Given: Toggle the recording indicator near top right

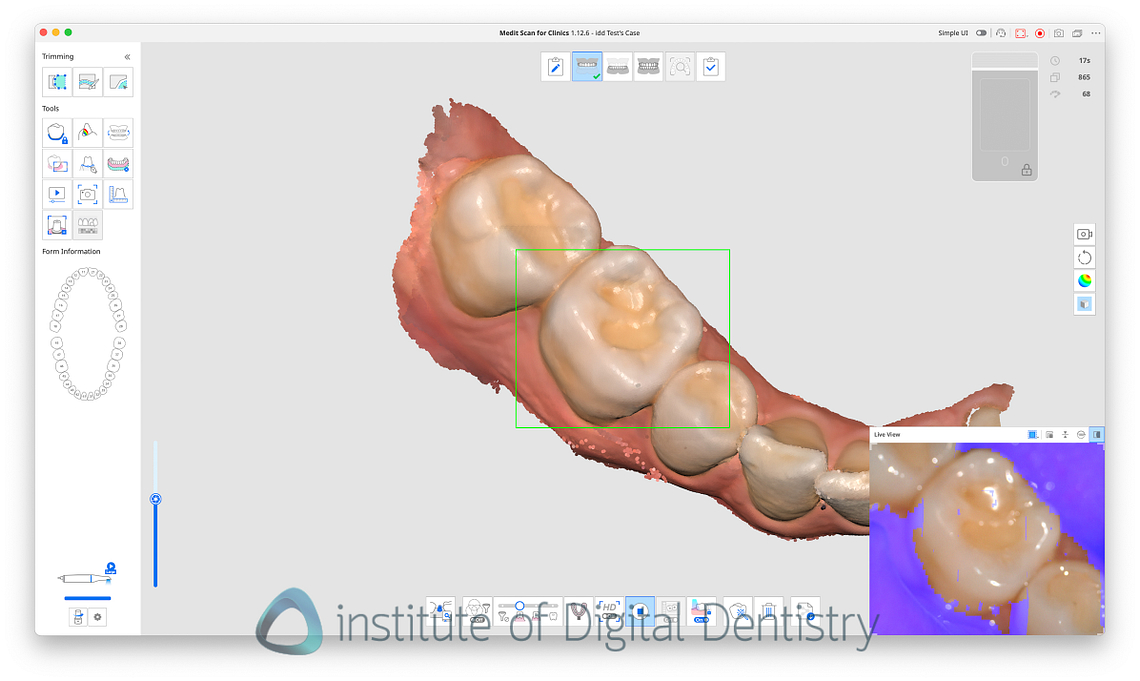Looking at the screenshot, I should point(1040,33).
